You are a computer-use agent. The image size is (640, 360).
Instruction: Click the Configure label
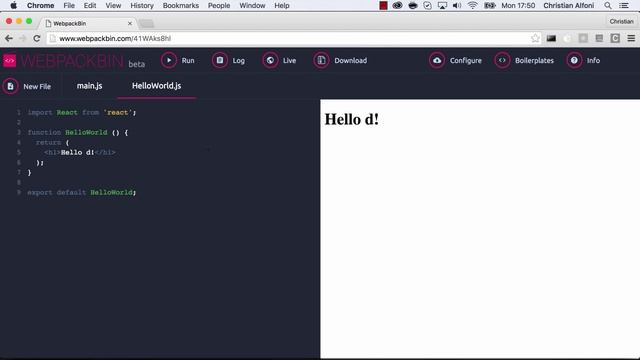[x=466, y=60]
